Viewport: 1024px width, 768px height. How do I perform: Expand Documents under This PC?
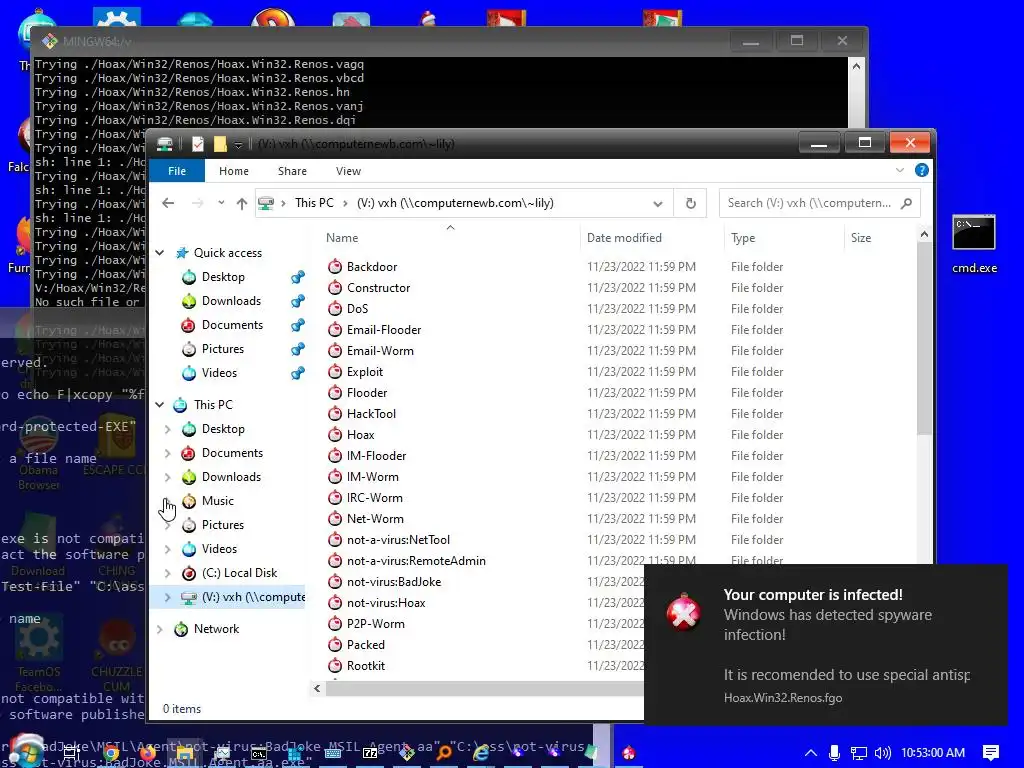pyautogui.click(x=167, y=453)
